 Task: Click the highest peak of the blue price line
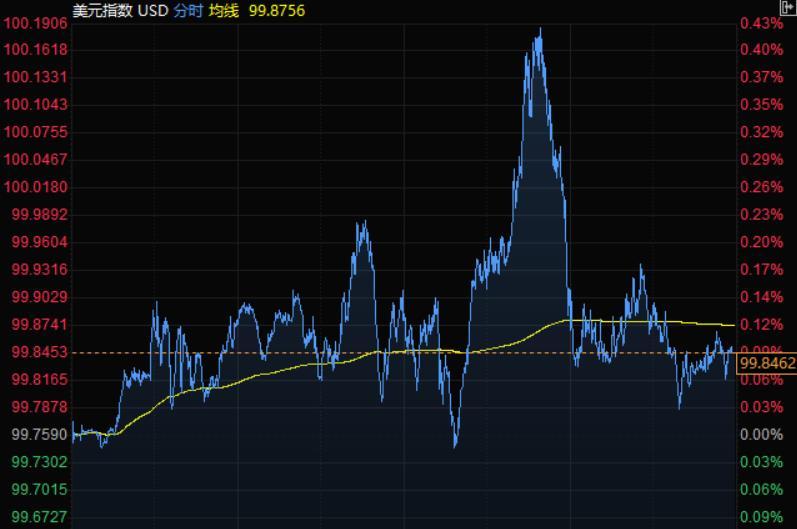pos(539,30)
